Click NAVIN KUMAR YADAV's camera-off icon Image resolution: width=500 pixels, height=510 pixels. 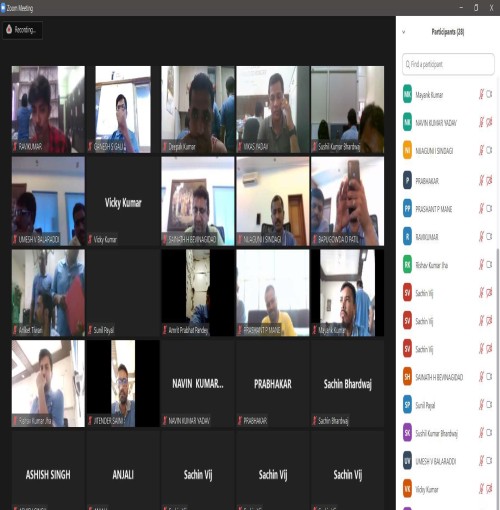pos(489,122)
